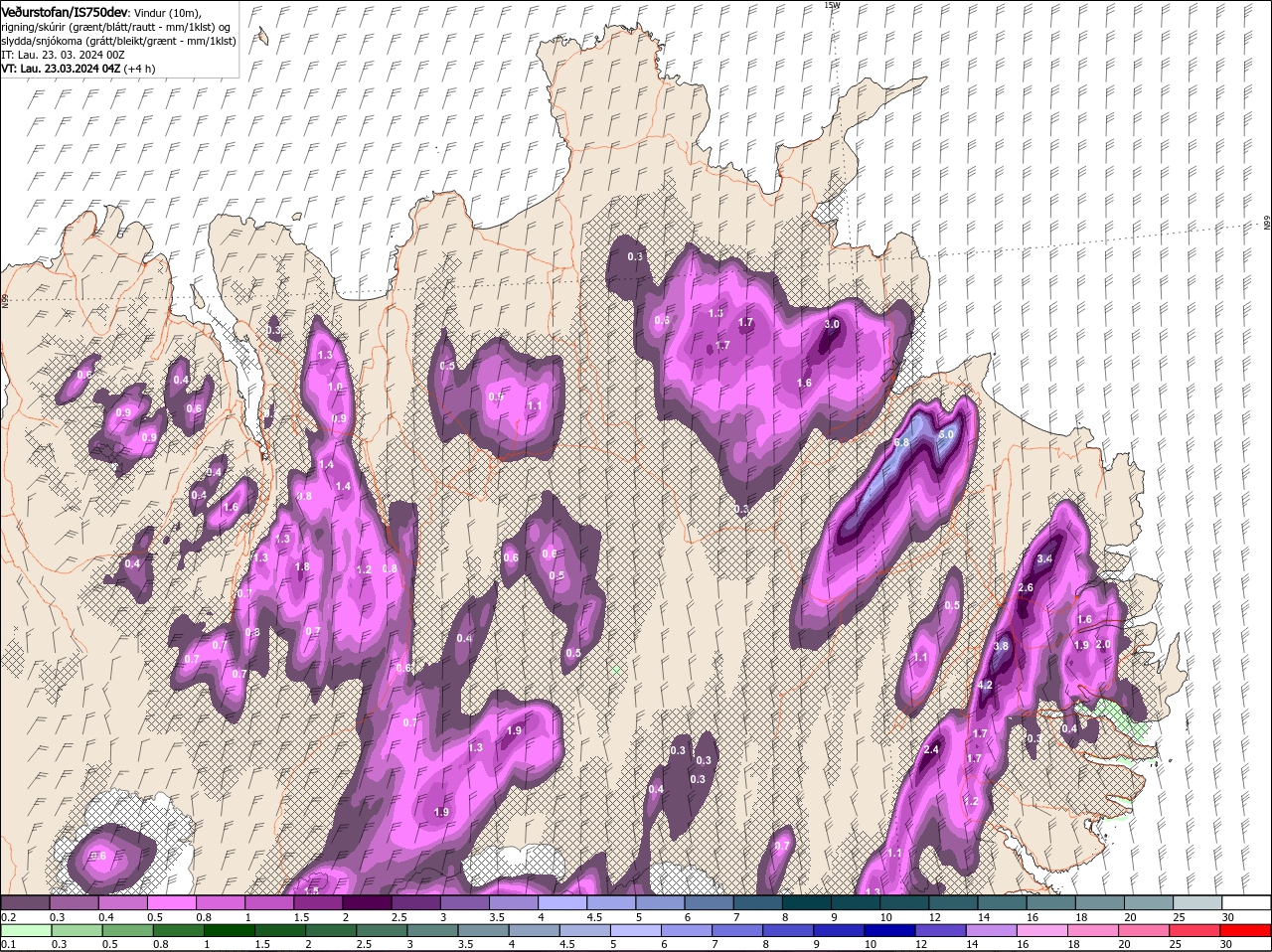Viewport: 1272px width, 952px height.
Task: Click the bright pink 0.5 swatch in purple legend
Action: click(171, 902)
